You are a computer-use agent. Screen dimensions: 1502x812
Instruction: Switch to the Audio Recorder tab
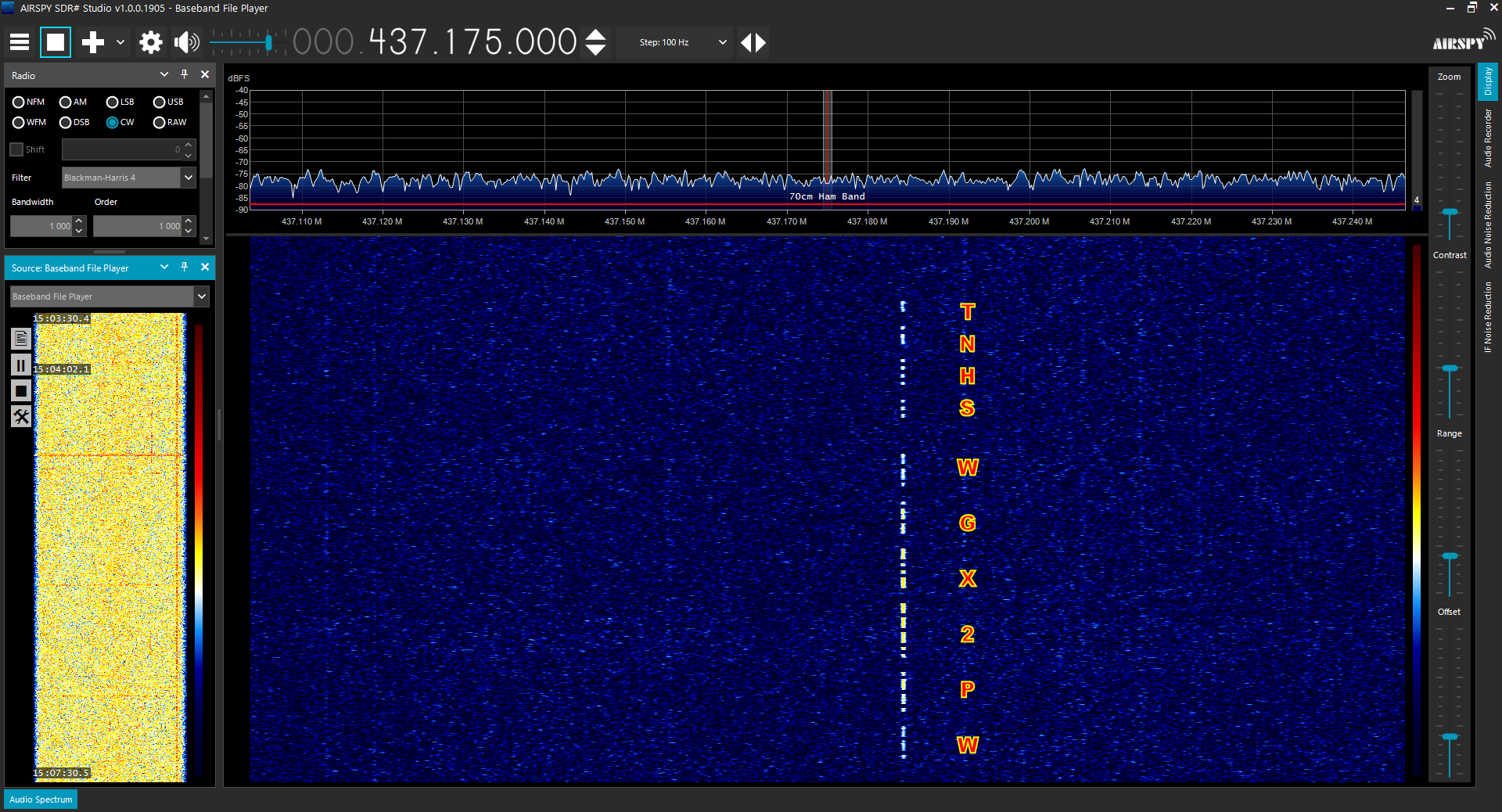coord(1488,138)
